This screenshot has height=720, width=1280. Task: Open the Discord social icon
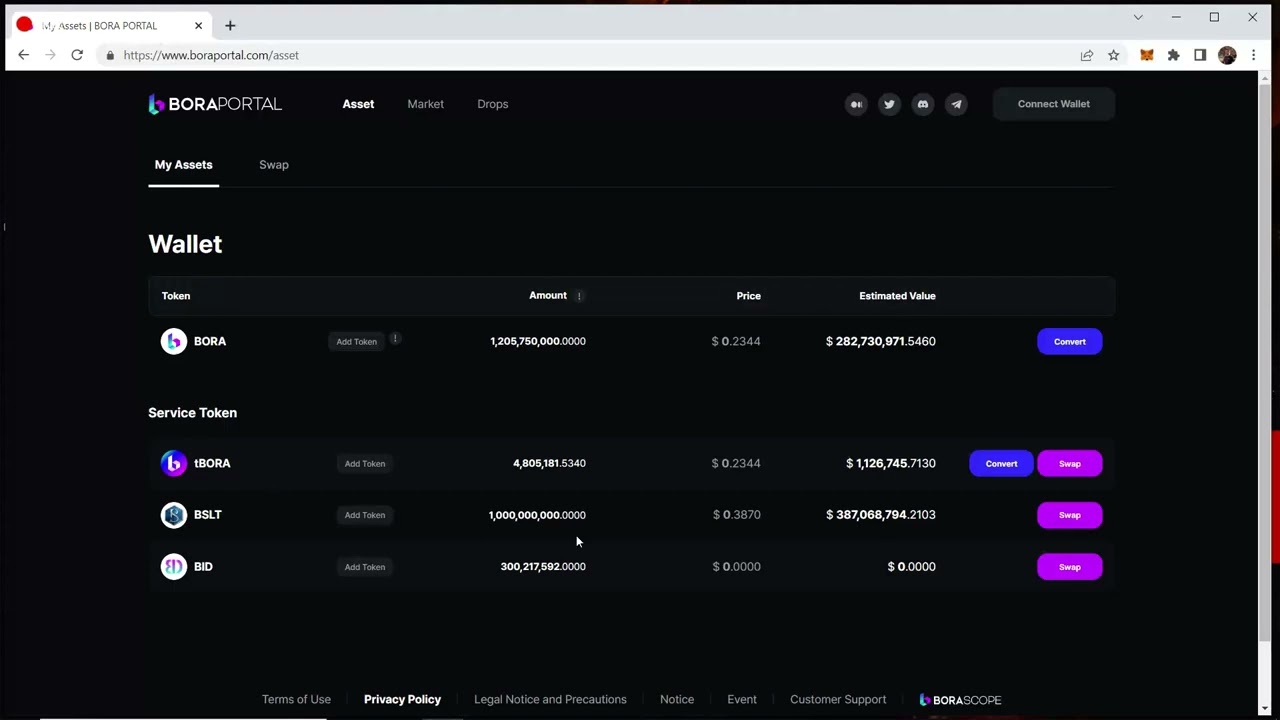tap(923, 104)
